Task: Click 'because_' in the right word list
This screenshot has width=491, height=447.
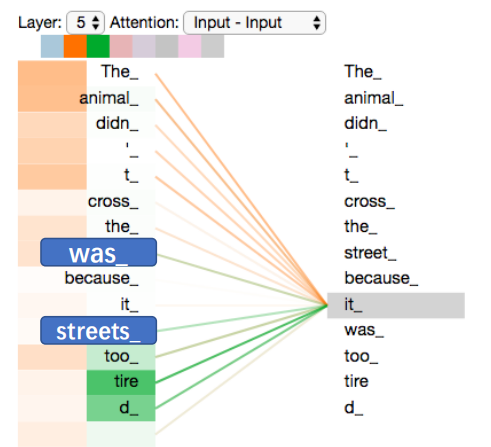Action: tap(381, 278)
